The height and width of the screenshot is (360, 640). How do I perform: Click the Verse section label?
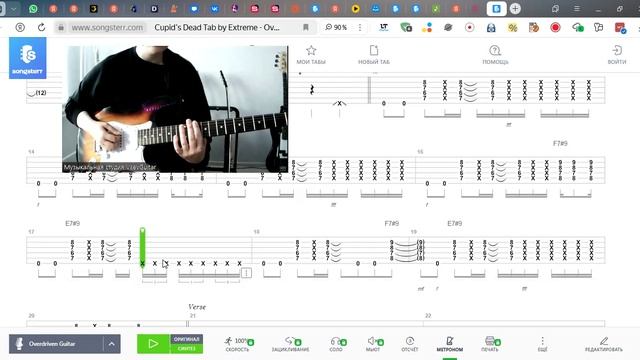(x=197, y=307)
